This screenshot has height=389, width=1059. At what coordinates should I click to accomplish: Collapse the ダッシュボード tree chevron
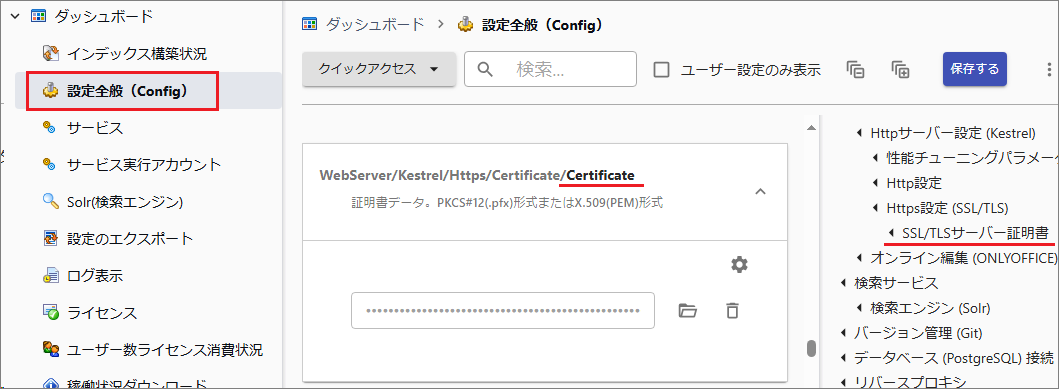[x=15, y=17]
